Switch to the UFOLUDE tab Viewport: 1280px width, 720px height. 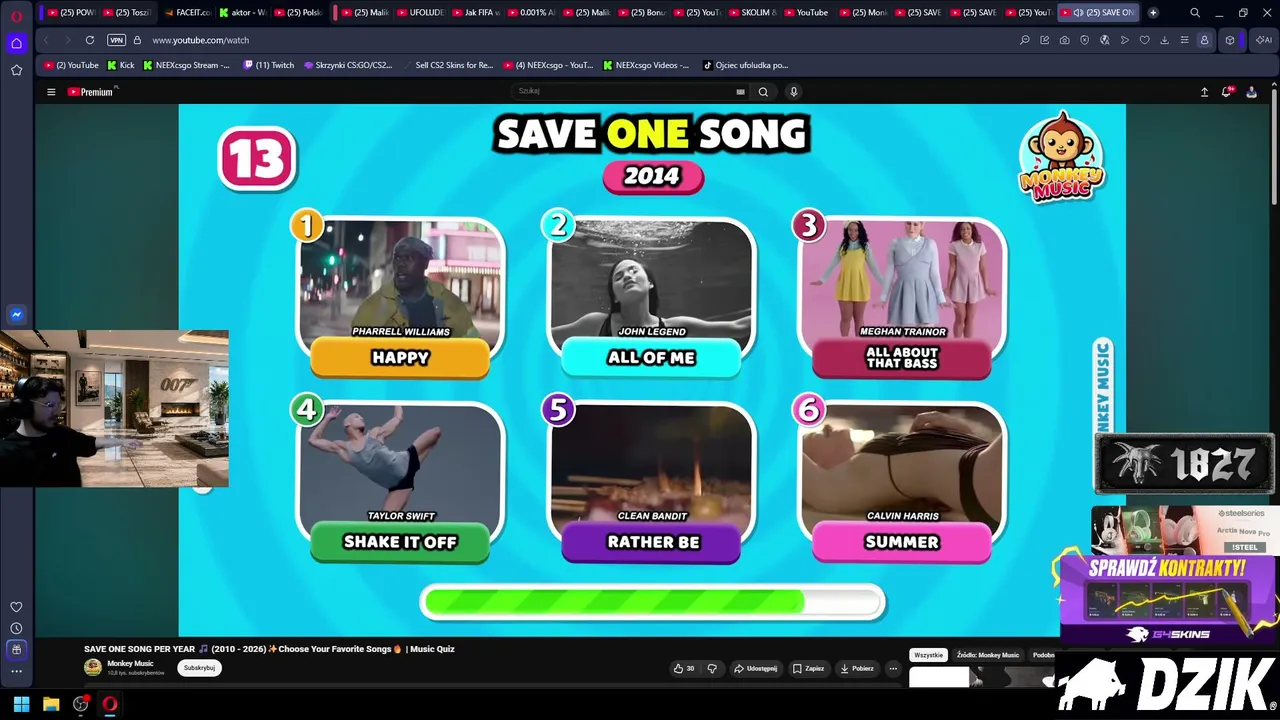pos(420,13)
